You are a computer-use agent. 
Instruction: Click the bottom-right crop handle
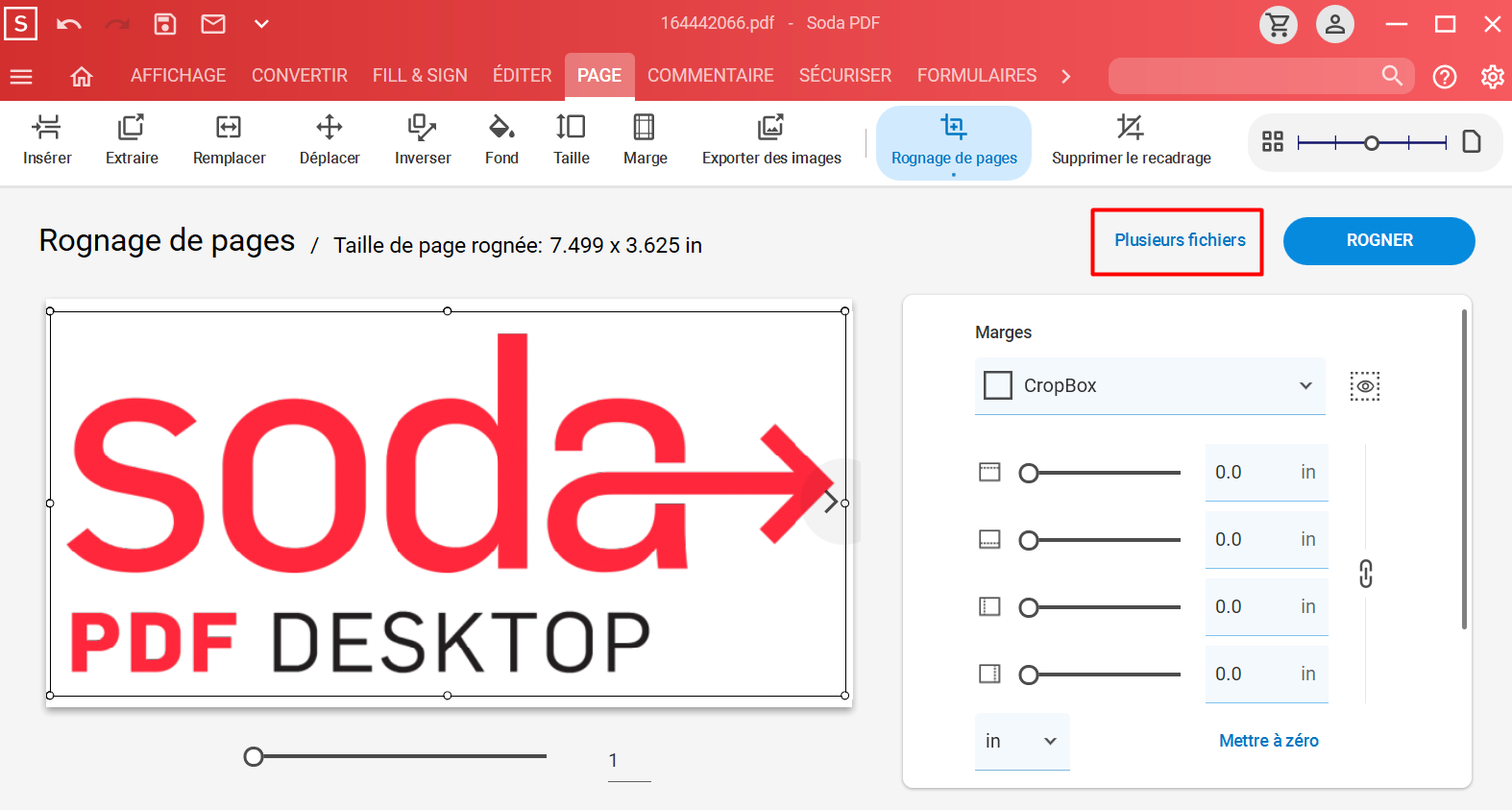click(845, 696)
